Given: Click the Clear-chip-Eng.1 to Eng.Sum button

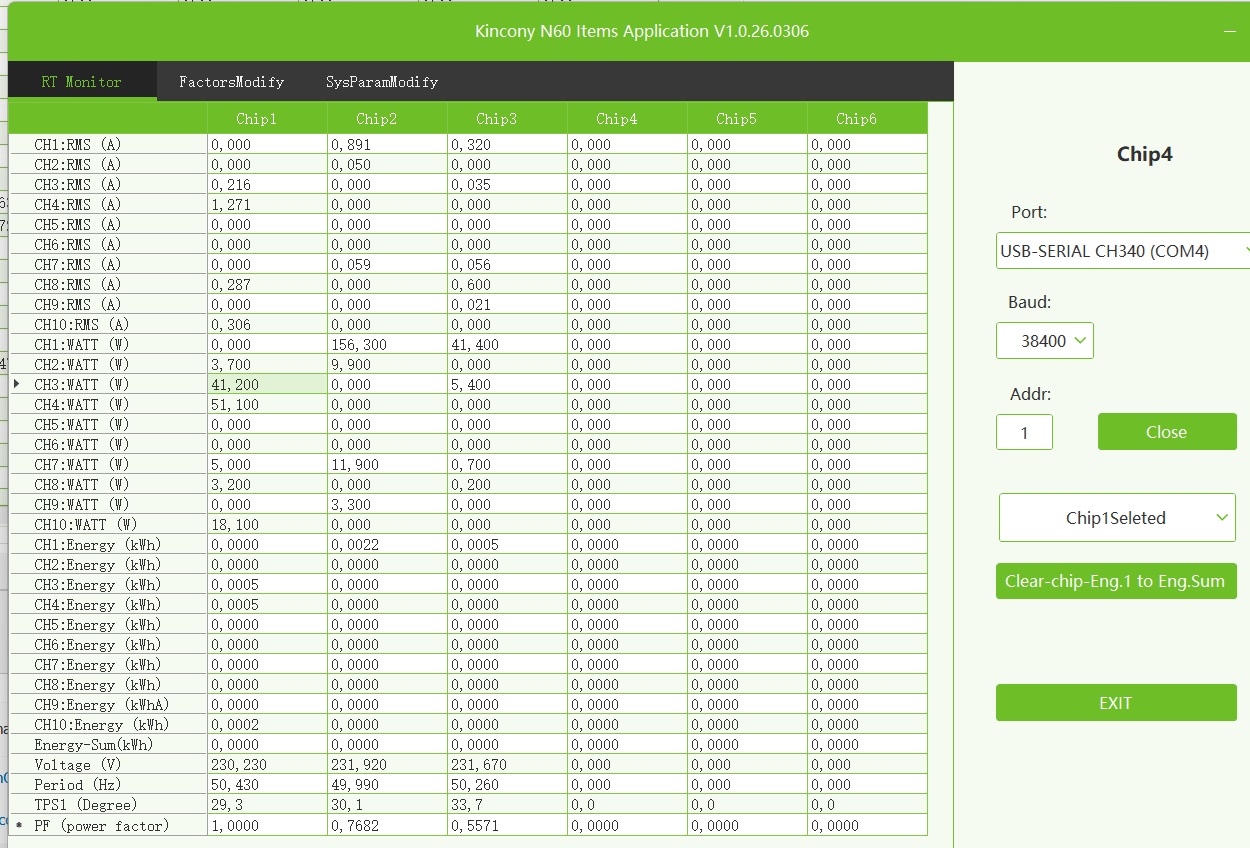Looking at the screenshot, I should [x=1115, y=581].
